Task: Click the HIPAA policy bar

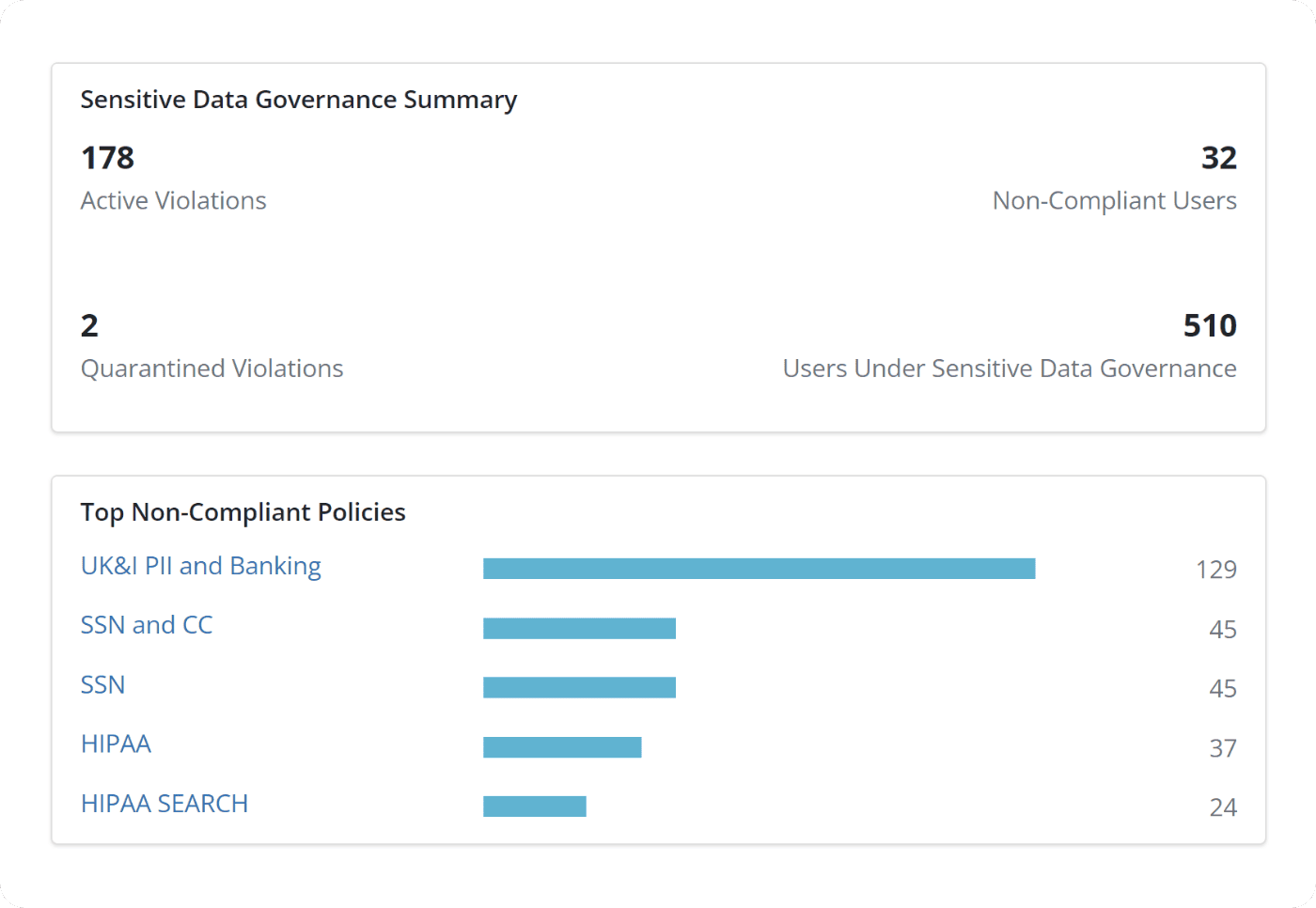Action: click(562, 747)
